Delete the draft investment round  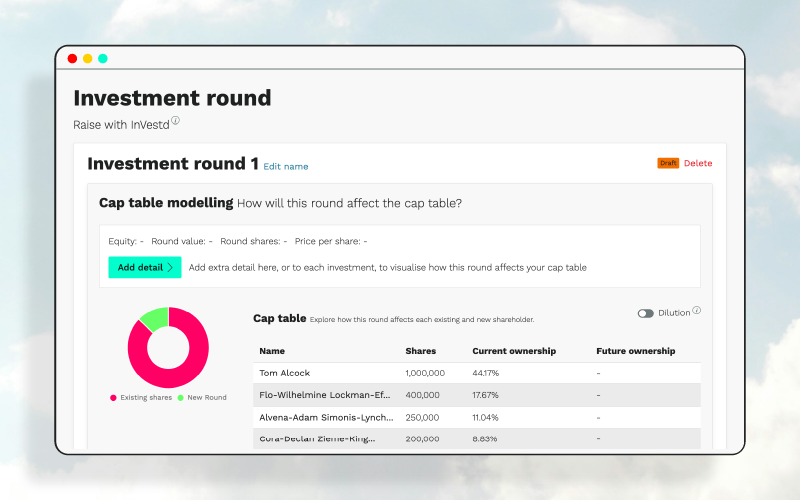[x=698, y=163]
